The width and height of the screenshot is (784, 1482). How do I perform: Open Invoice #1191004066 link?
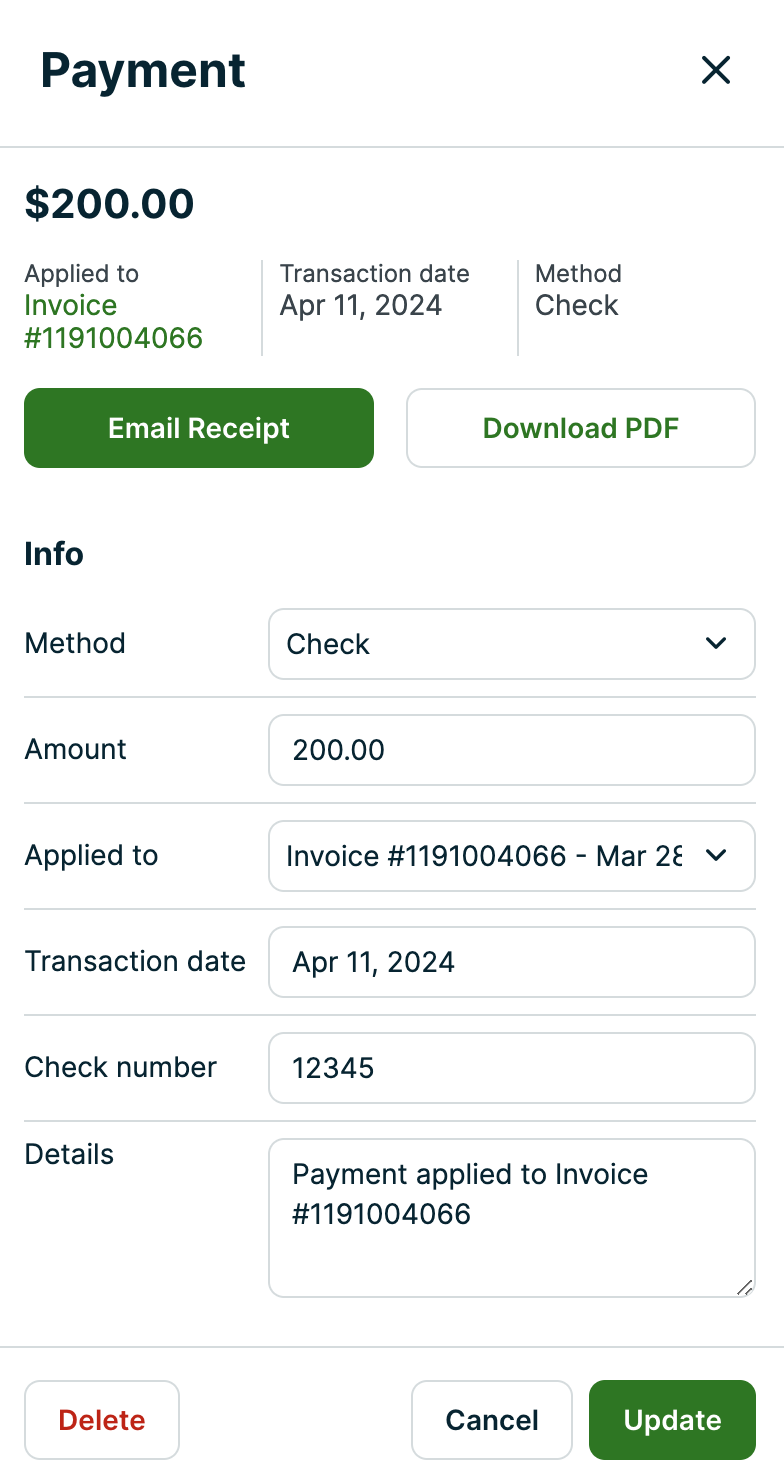pyautogui.click(x=113, y=322)
